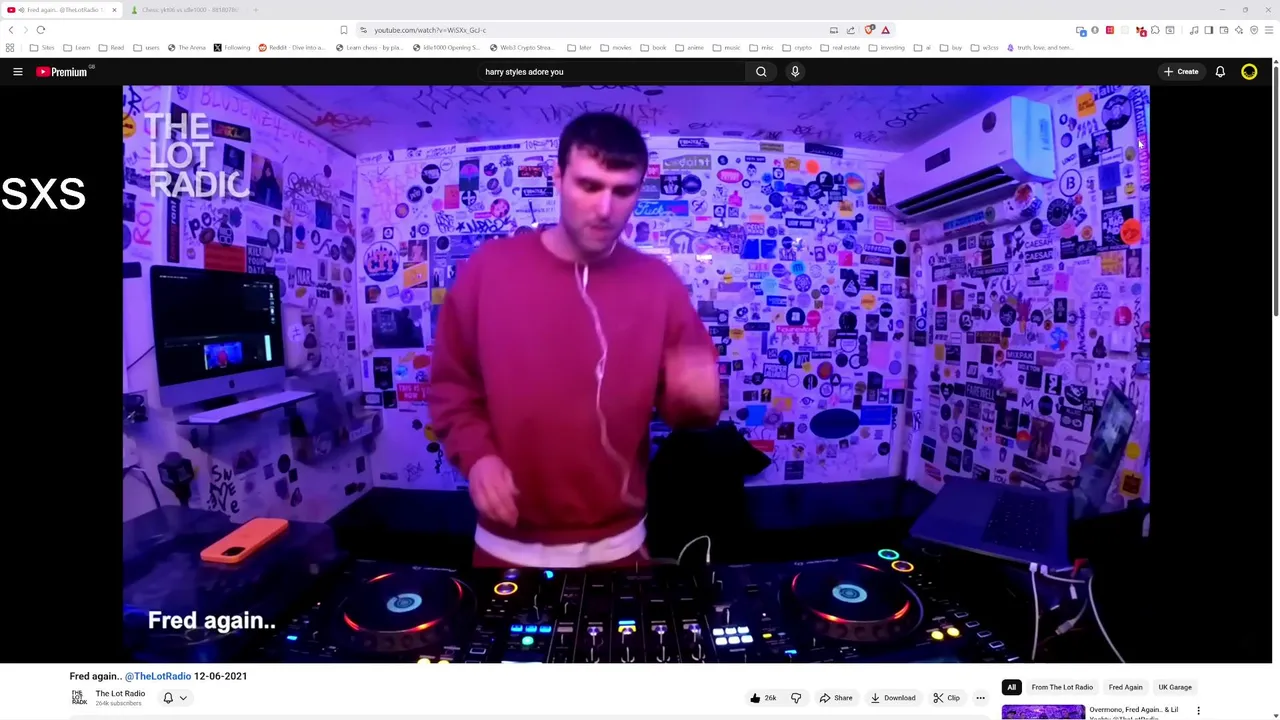Select From The Lot Radio chip
The height and width of the screenshot is (720, 1280).
click(x=1062, y=687)
